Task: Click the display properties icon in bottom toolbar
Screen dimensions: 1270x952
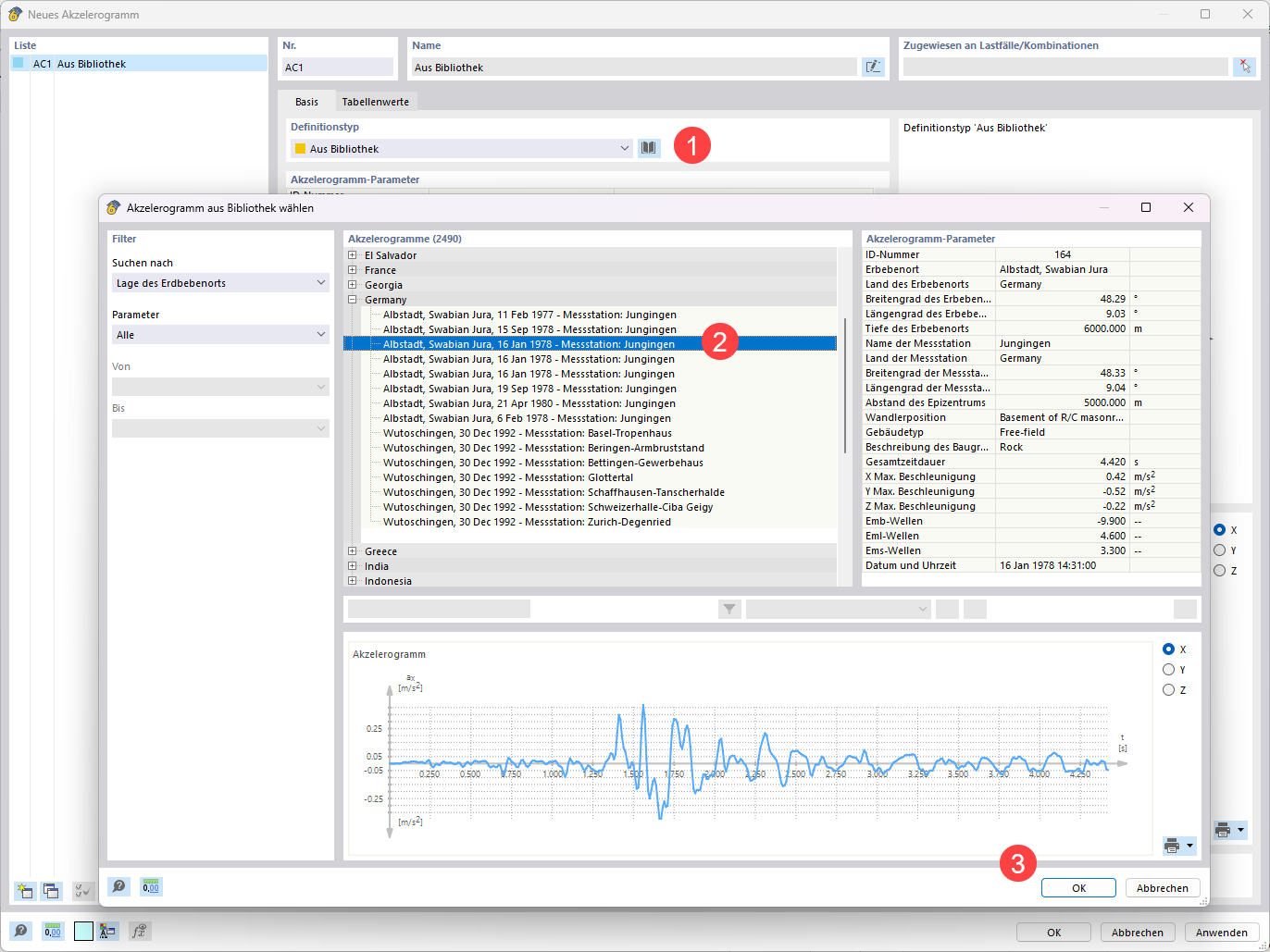Action: point(108,931)
